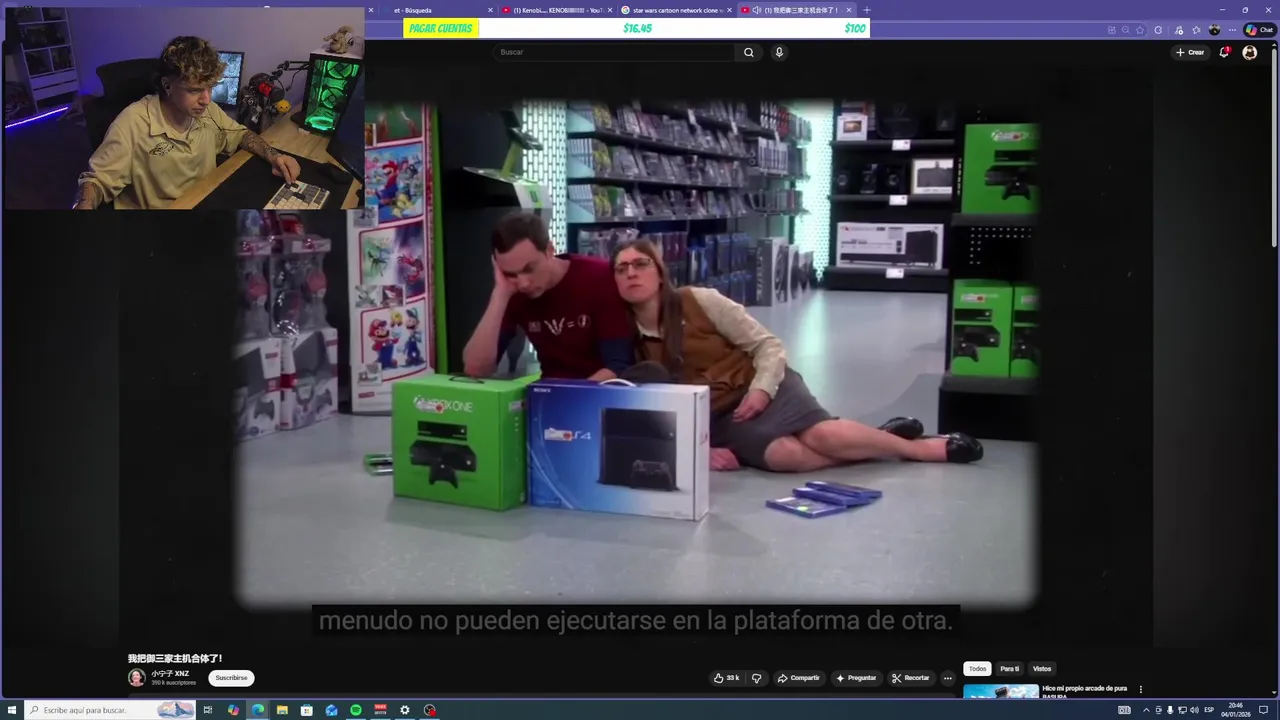
Task: Open Task View on the taskbar
Action: pyautogui.click(x=208, y=710)
